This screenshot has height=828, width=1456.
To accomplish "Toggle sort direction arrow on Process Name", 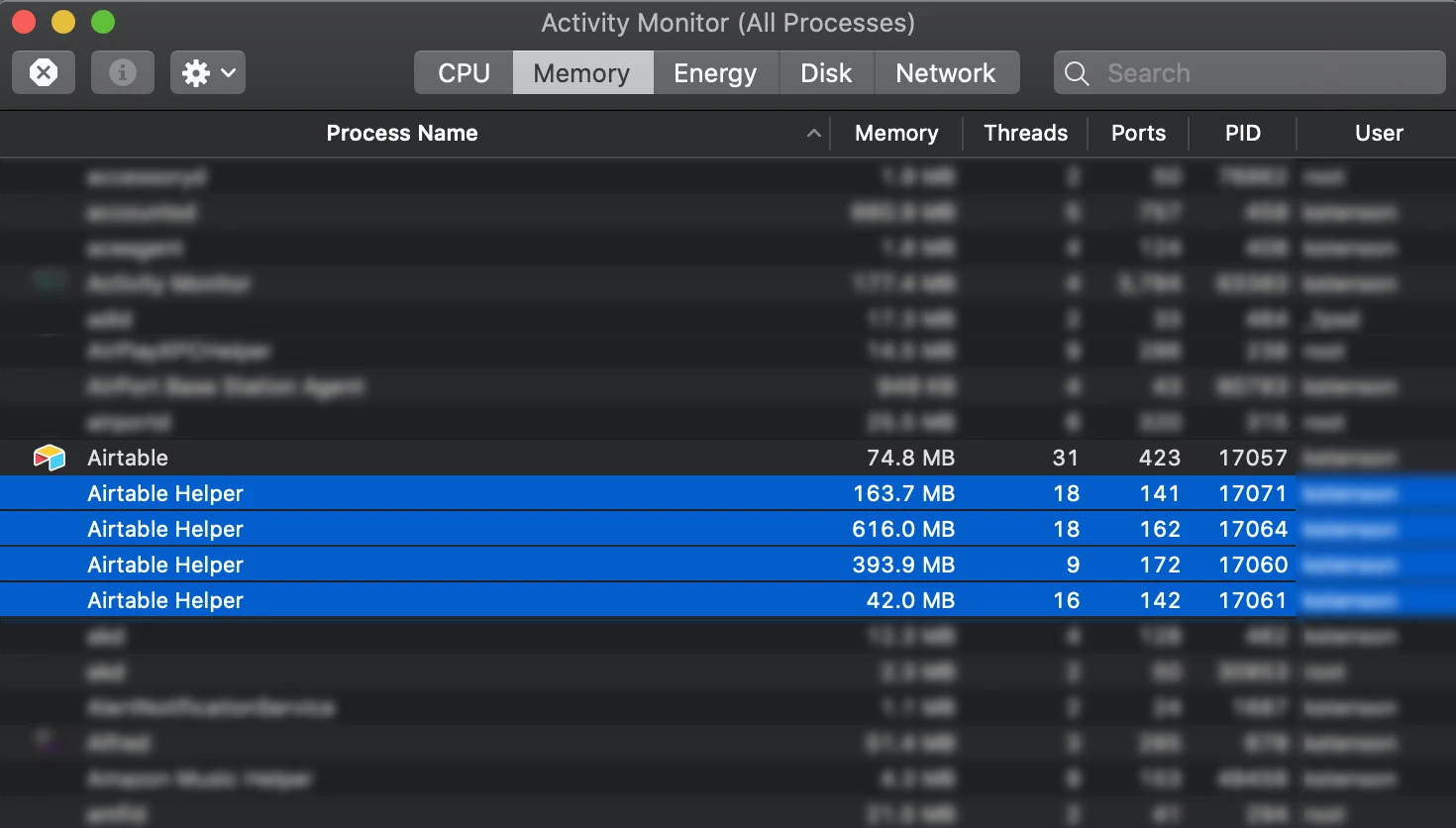I will click(814, 133).
